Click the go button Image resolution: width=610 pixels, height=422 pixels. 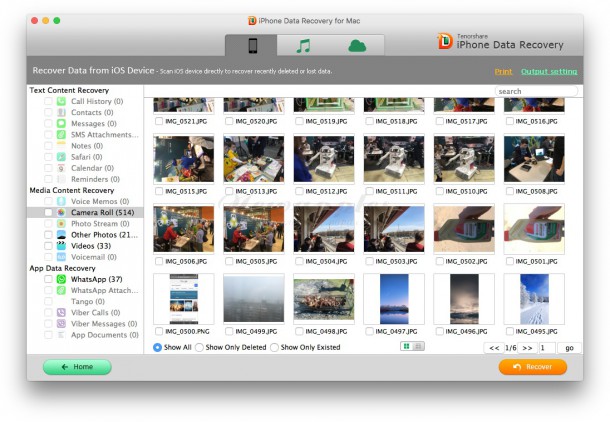569,348
